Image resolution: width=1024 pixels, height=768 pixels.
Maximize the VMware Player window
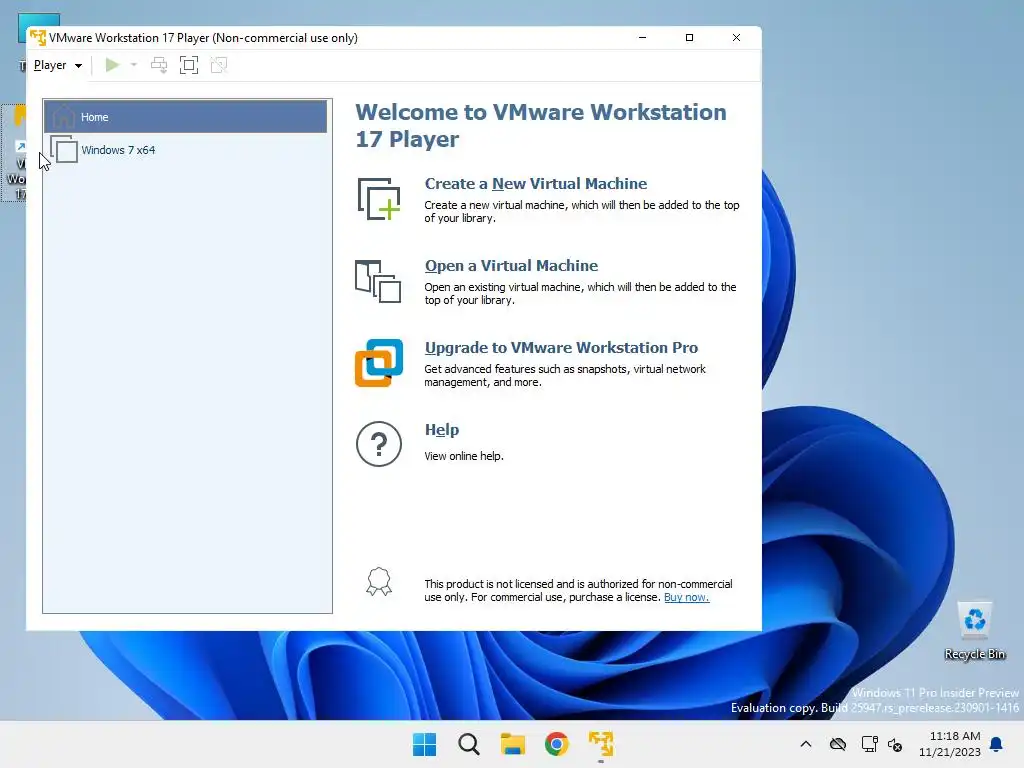pyautogui.click(x=689, y=37)
